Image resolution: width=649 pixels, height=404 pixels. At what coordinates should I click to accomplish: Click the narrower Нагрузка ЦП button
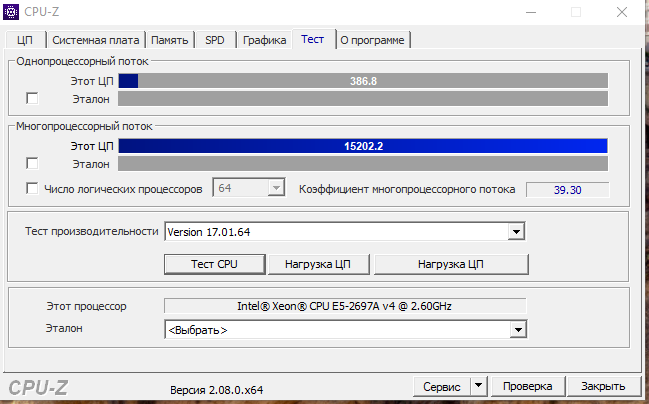tap(318, 265)
